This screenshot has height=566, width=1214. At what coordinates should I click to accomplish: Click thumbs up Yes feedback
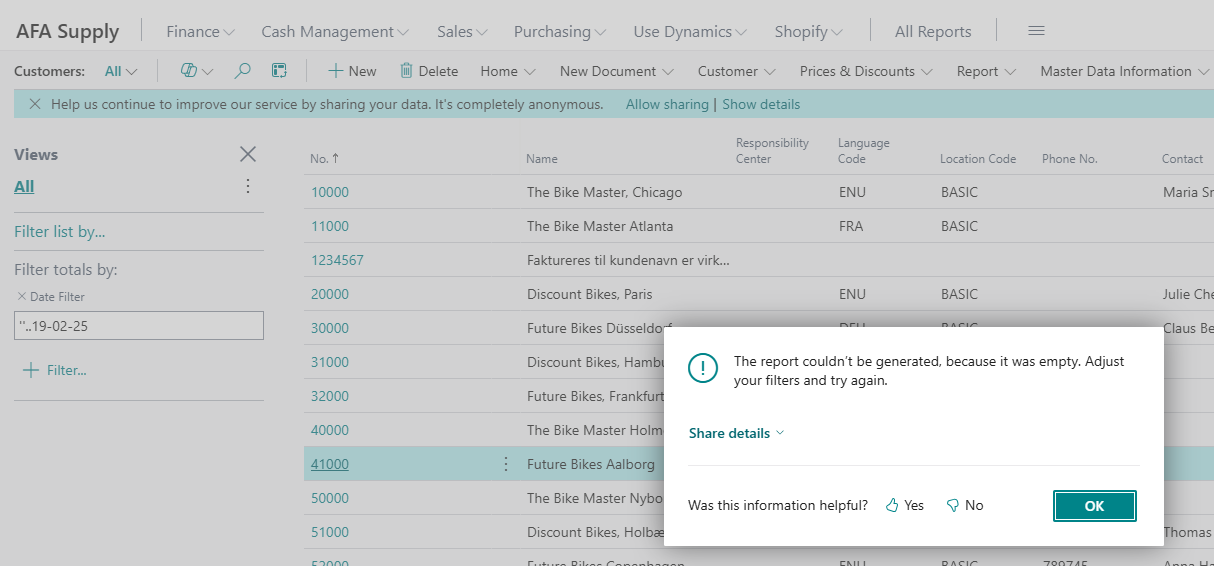[x=905, y=506]
